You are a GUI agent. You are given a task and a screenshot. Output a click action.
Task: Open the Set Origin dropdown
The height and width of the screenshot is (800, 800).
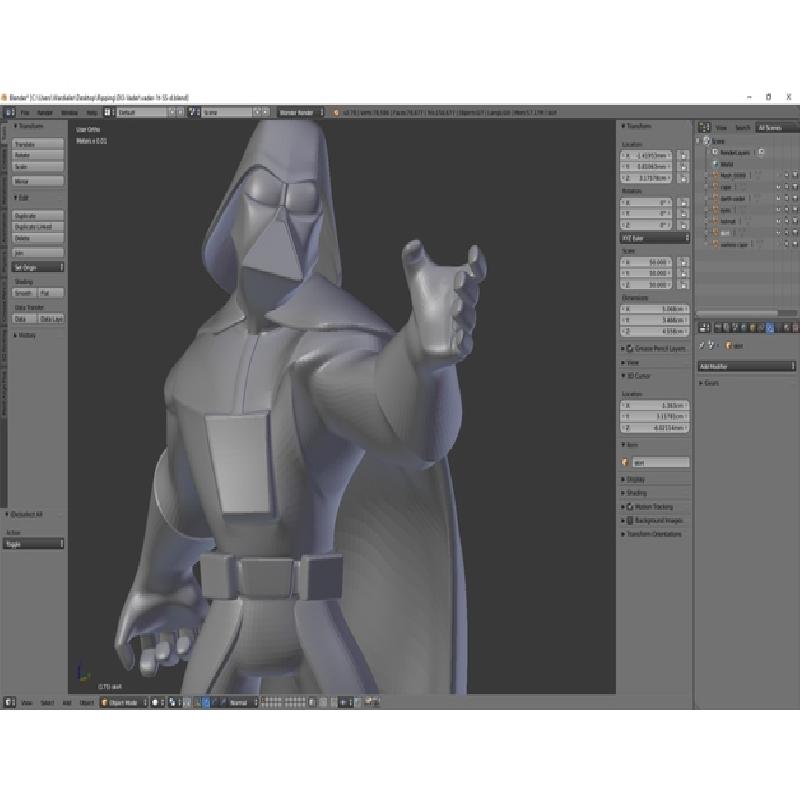point(38,267)
